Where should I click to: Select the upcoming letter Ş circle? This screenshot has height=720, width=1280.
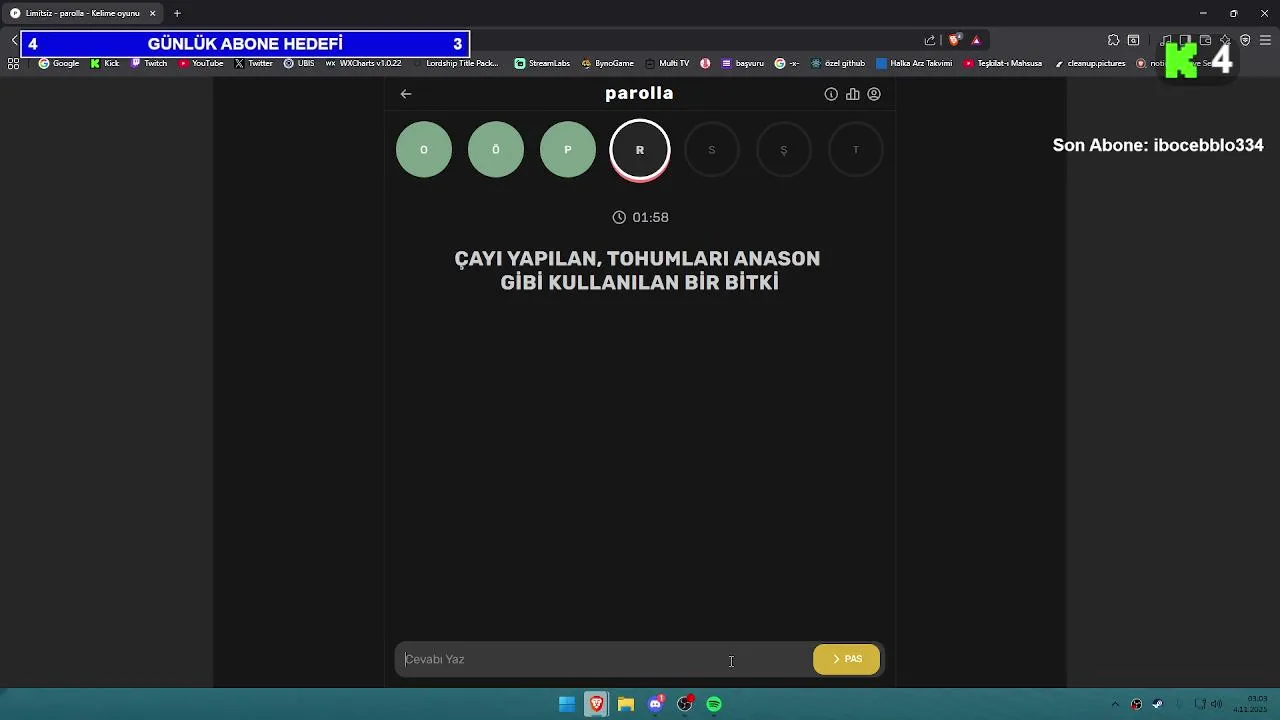click(784, 150)
